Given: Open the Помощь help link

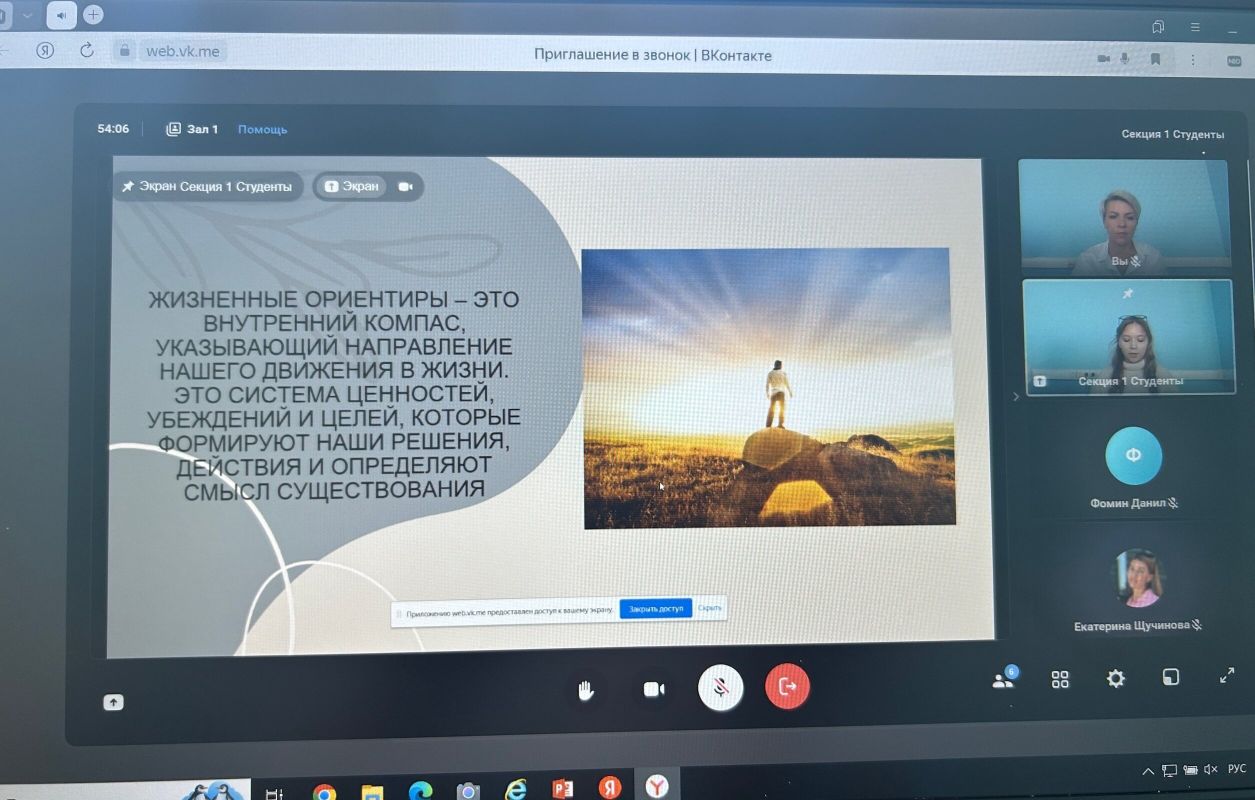Looking at the screenshot, I should coord(262,129).
